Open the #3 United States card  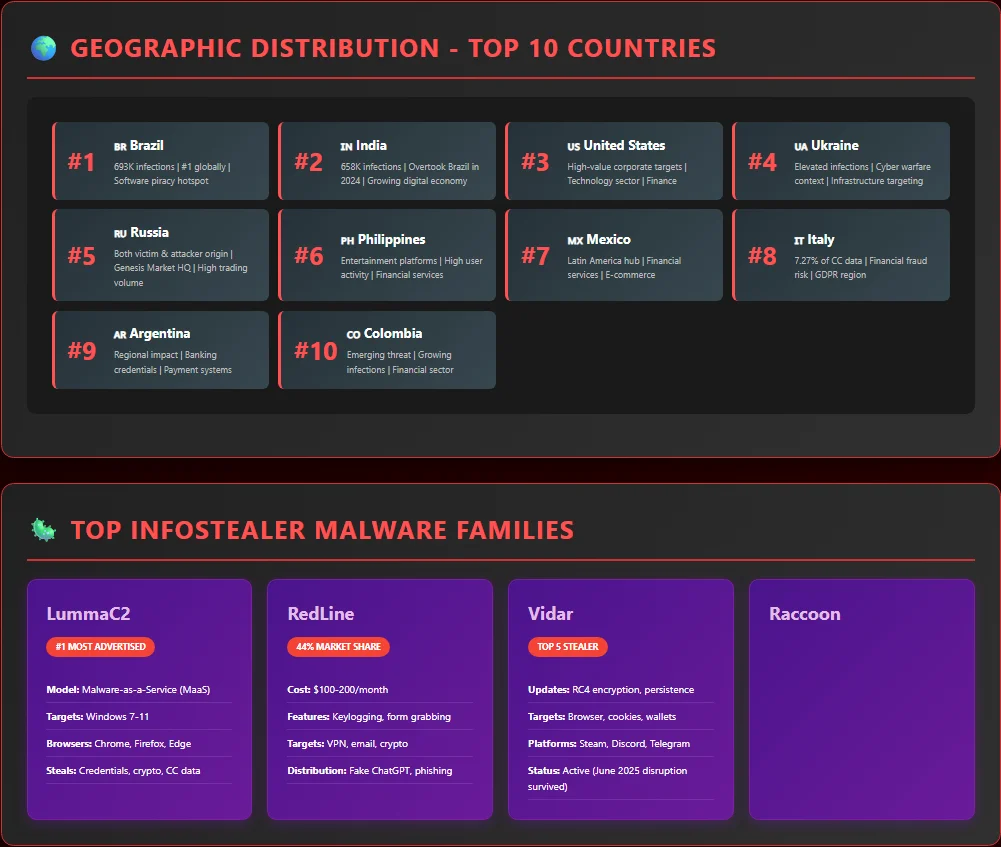(x=614, y=161)
